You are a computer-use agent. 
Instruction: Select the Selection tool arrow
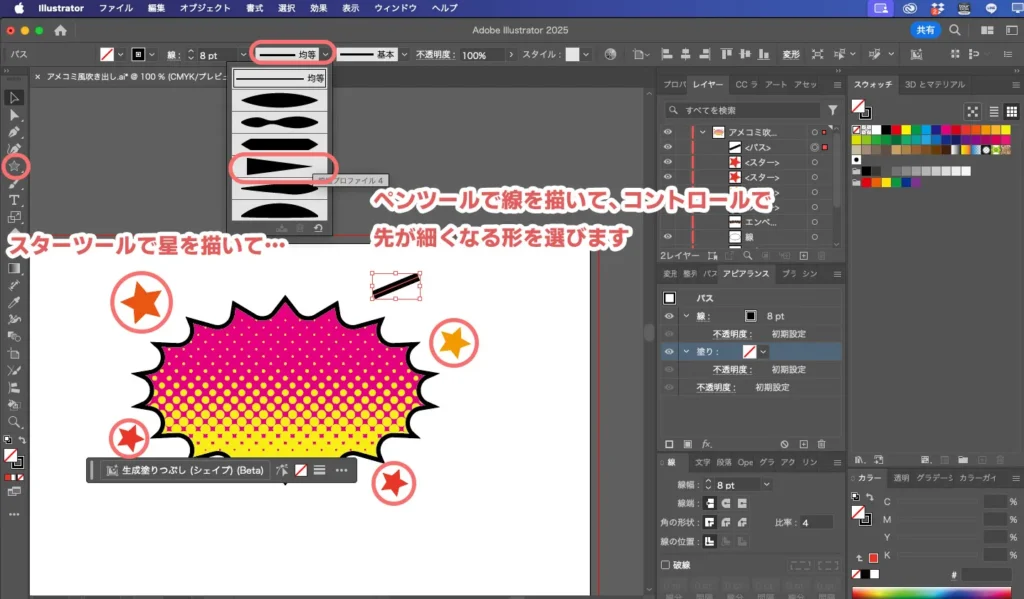14,97
